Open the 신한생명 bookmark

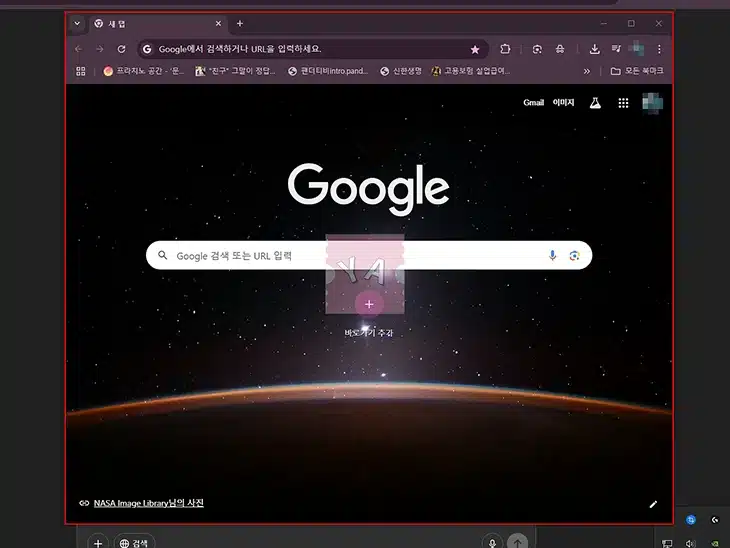[401, 71]
